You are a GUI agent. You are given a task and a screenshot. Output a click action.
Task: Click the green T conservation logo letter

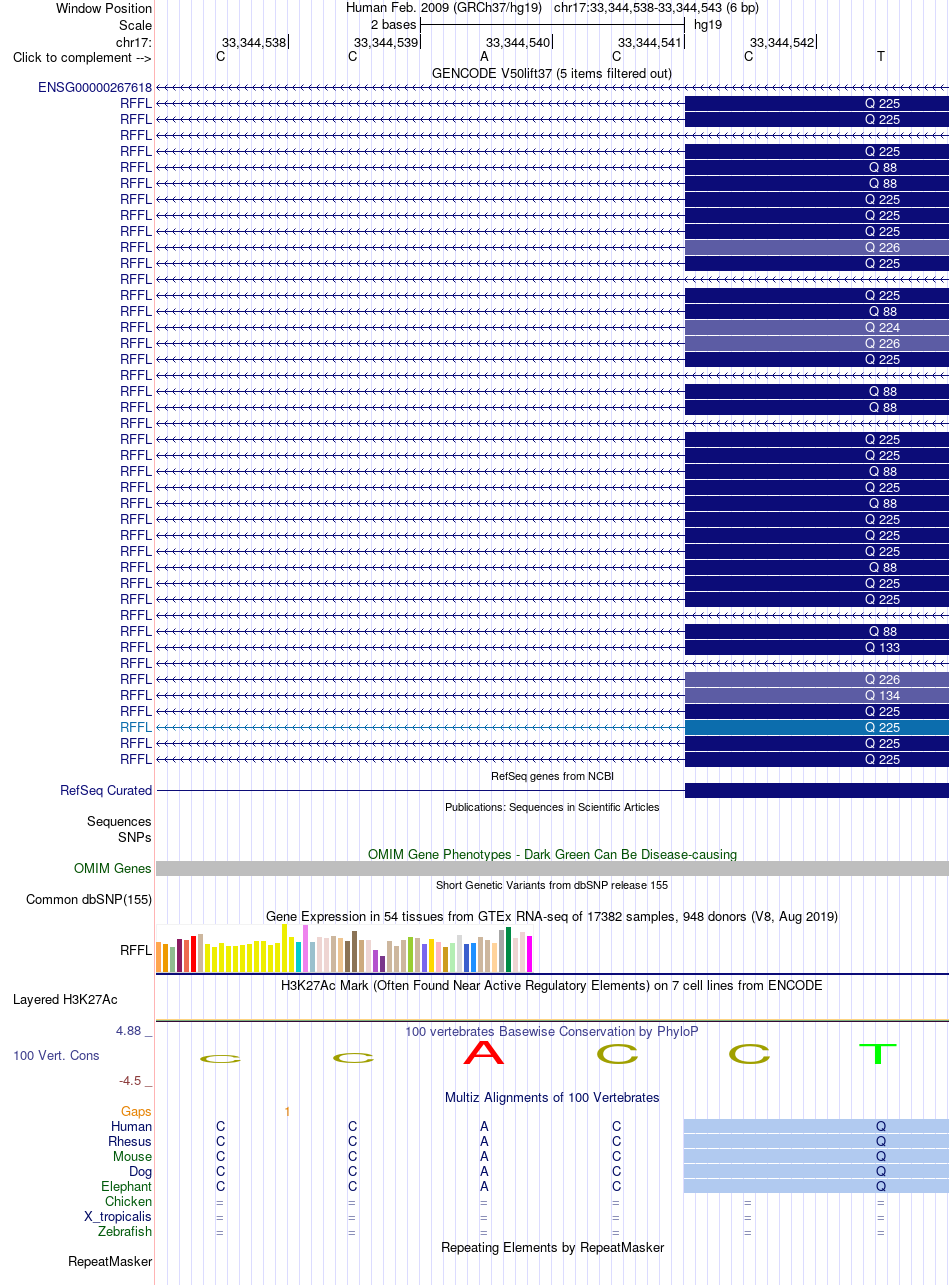point(878,1053)
